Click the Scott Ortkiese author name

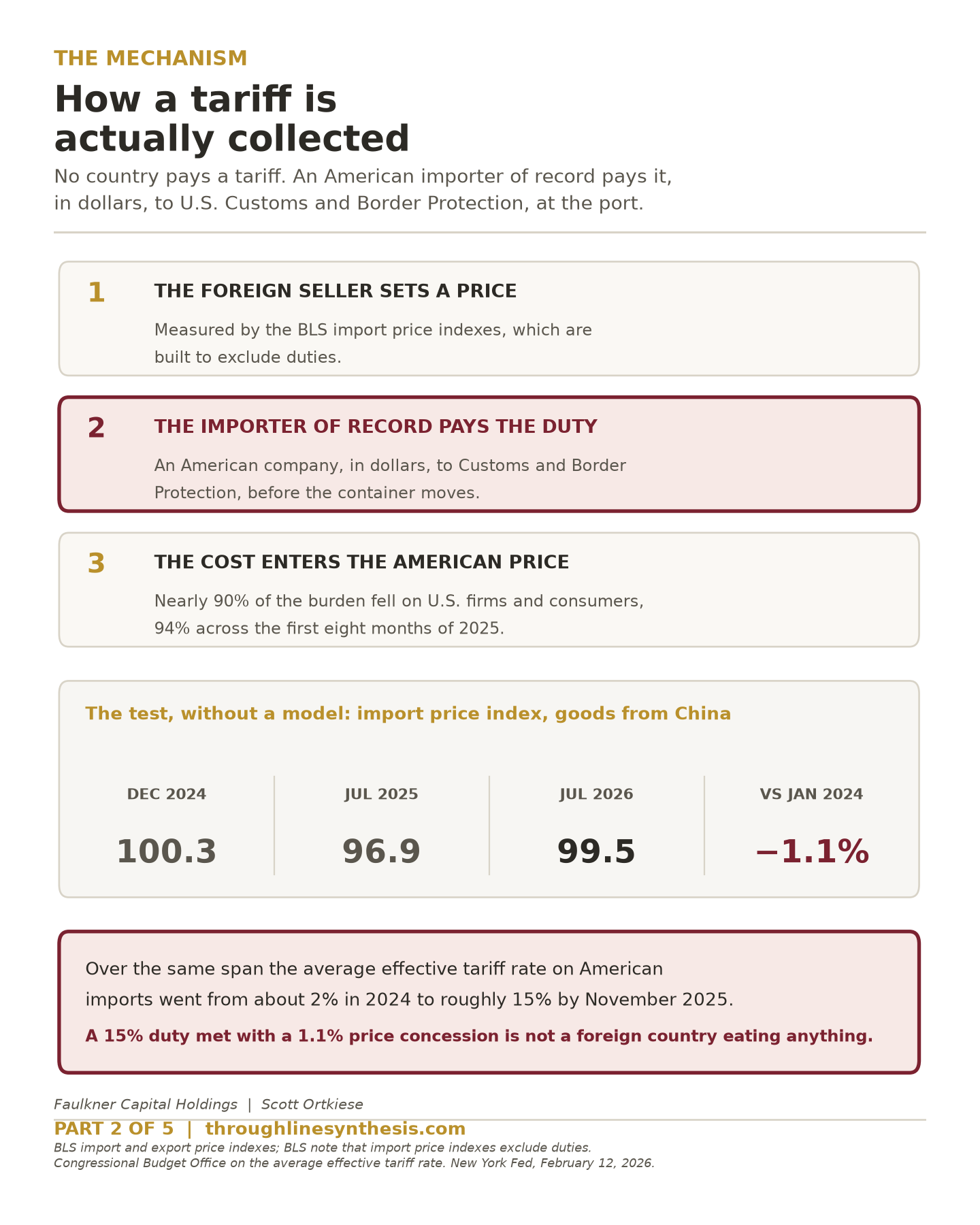[312, 1105]
